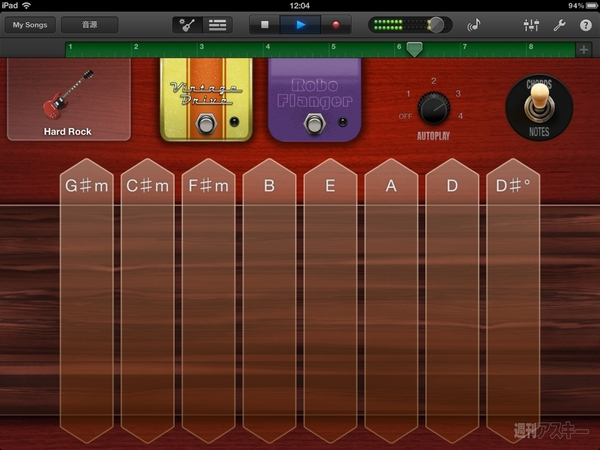
Task: Toggle the Robo Flanger pedal footswitch
Action: pos(315,124)
